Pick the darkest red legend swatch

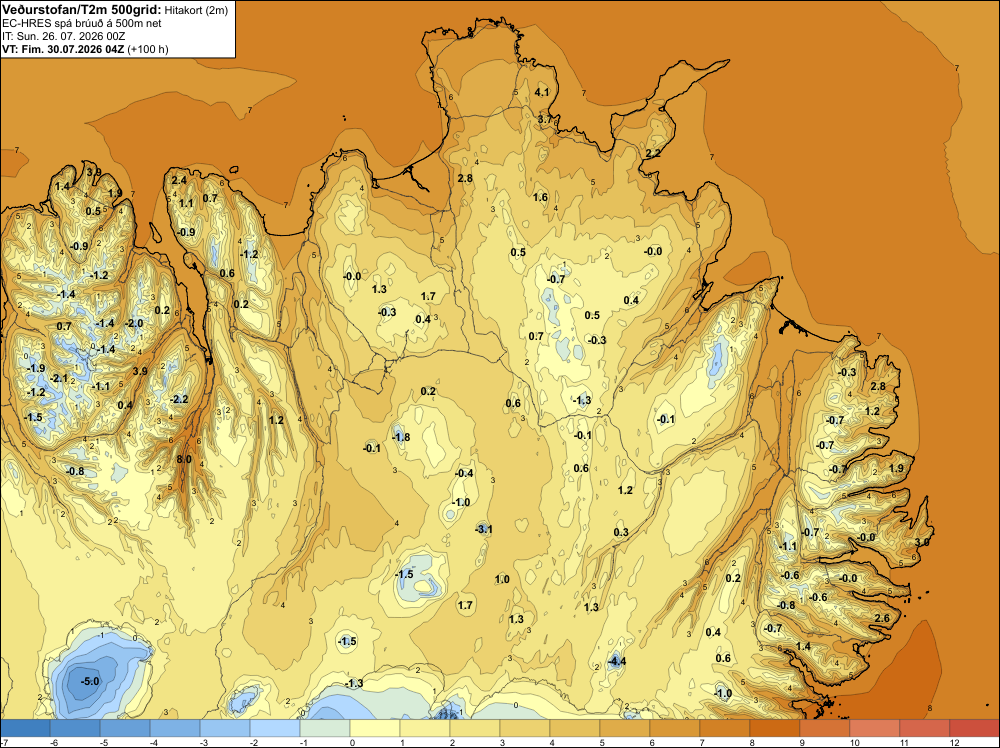point(974,728)
